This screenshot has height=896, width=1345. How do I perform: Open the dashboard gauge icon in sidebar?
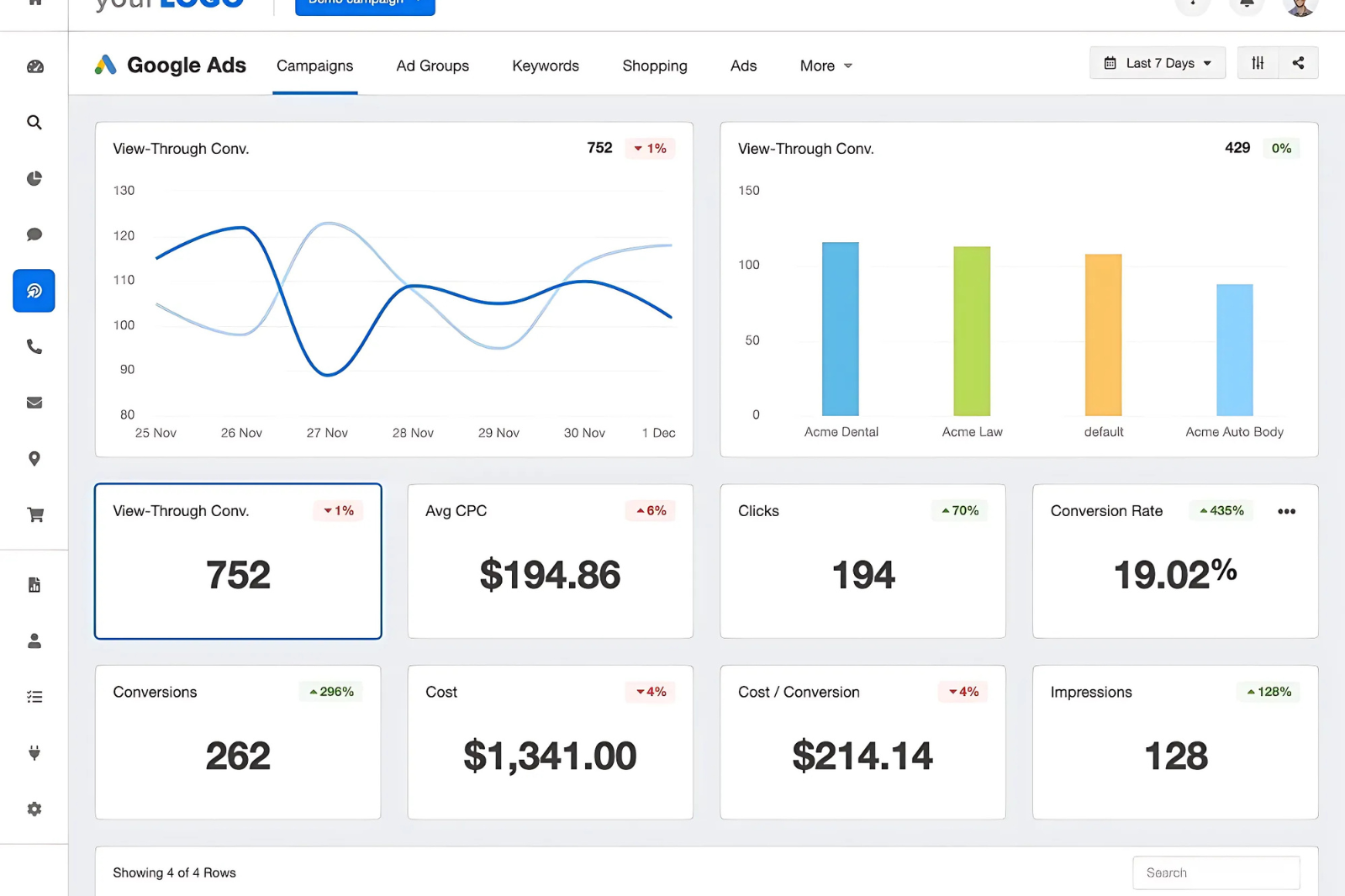coord(34,66)
